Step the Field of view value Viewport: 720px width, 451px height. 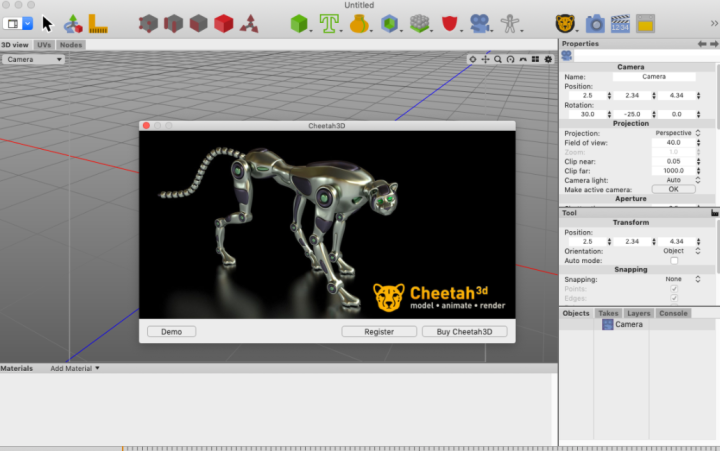click(x=698, y=143)
